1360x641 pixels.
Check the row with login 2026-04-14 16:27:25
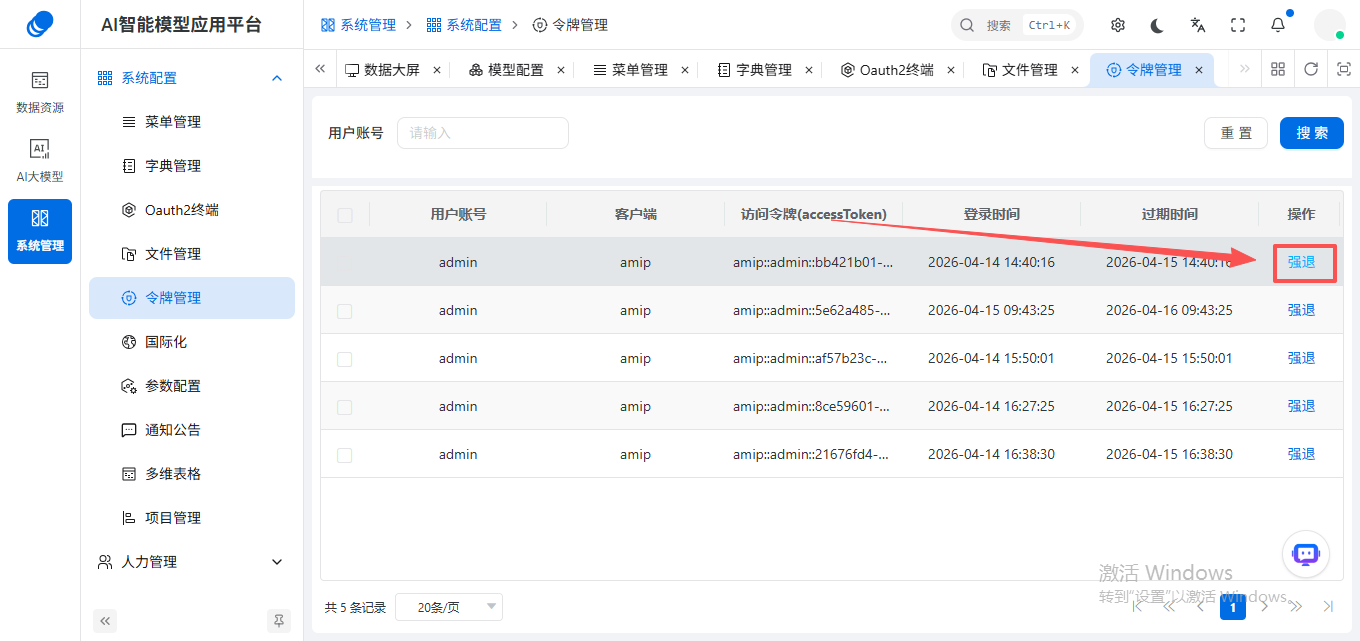345,407
